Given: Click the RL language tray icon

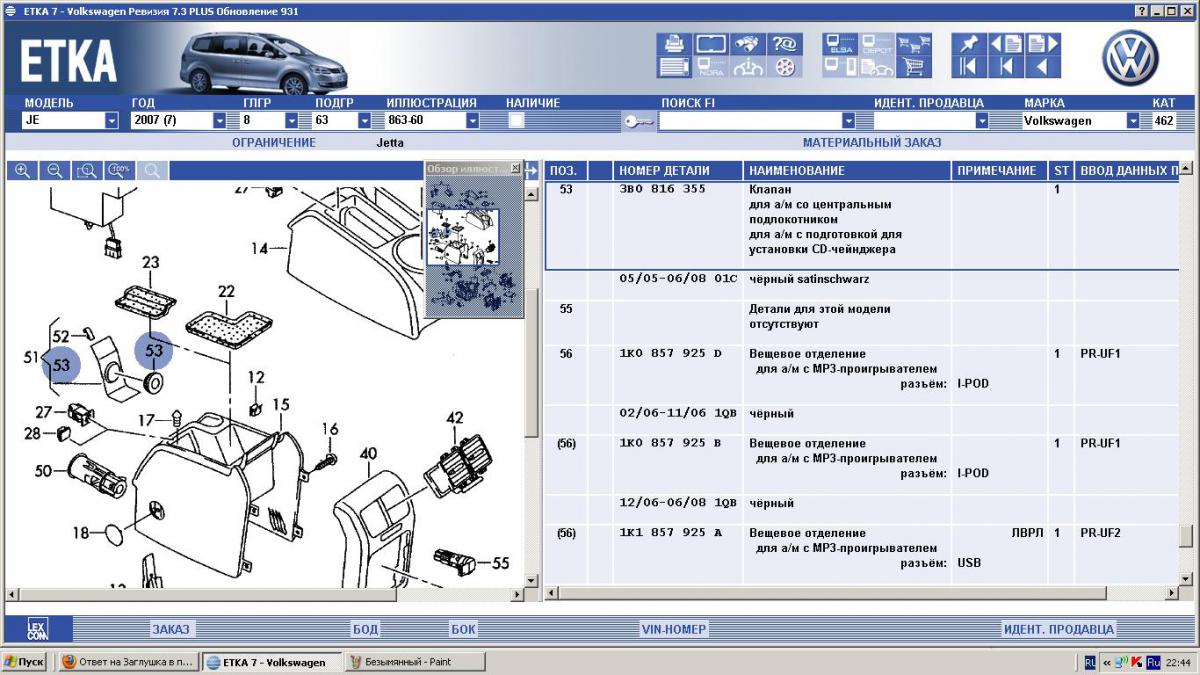Looking at the screenshot, I should tap(1090, 662).
